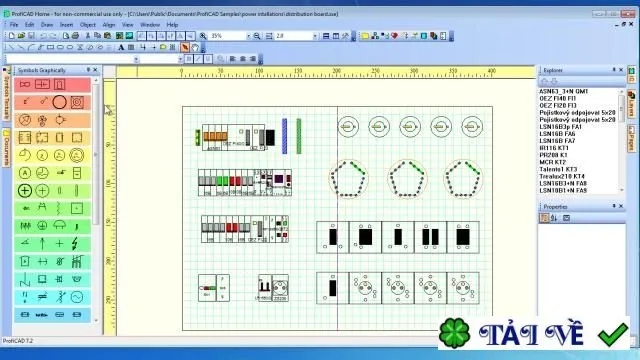
Task: Click the New document icon
Action: tap(11, 36)
